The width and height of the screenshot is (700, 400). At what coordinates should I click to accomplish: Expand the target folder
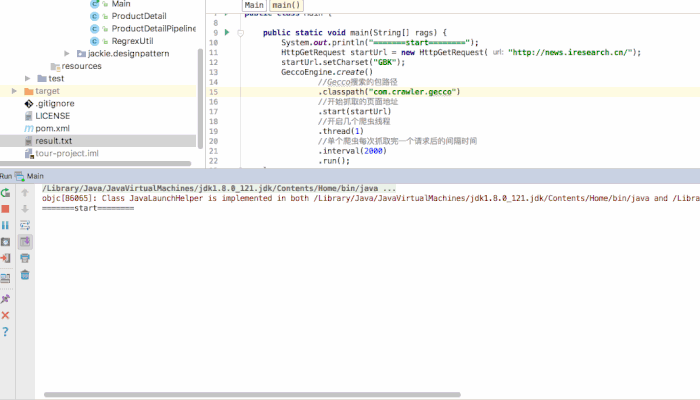pyautogui.click(x=14, y=91)
